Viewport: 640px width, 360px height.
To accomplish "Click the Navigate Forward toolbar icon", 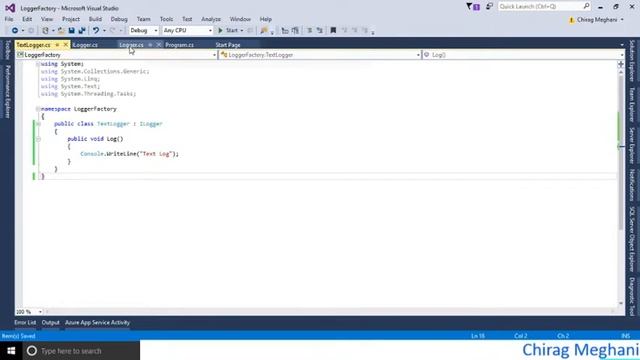I will tap(31, 31).
